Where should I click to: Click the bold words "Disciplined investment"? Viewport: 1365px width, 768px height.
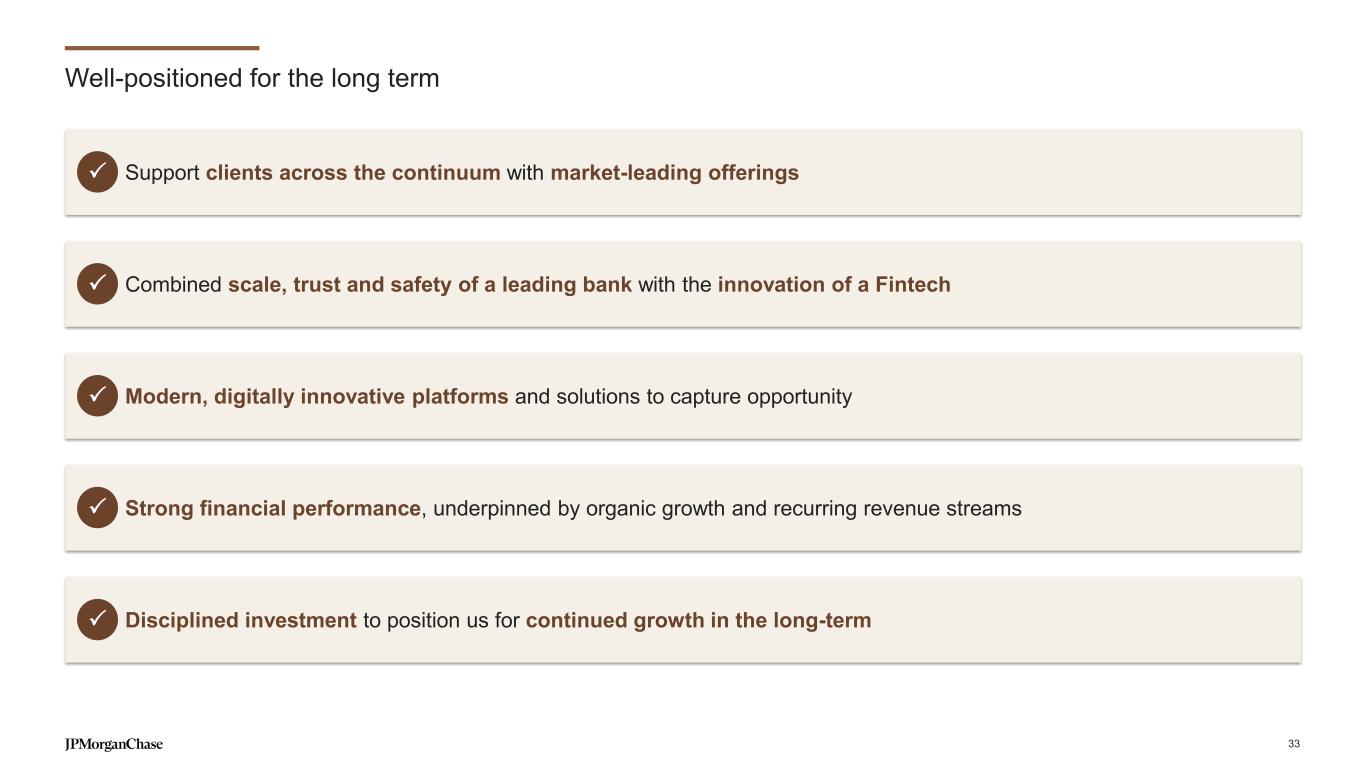tap(241, 621)
